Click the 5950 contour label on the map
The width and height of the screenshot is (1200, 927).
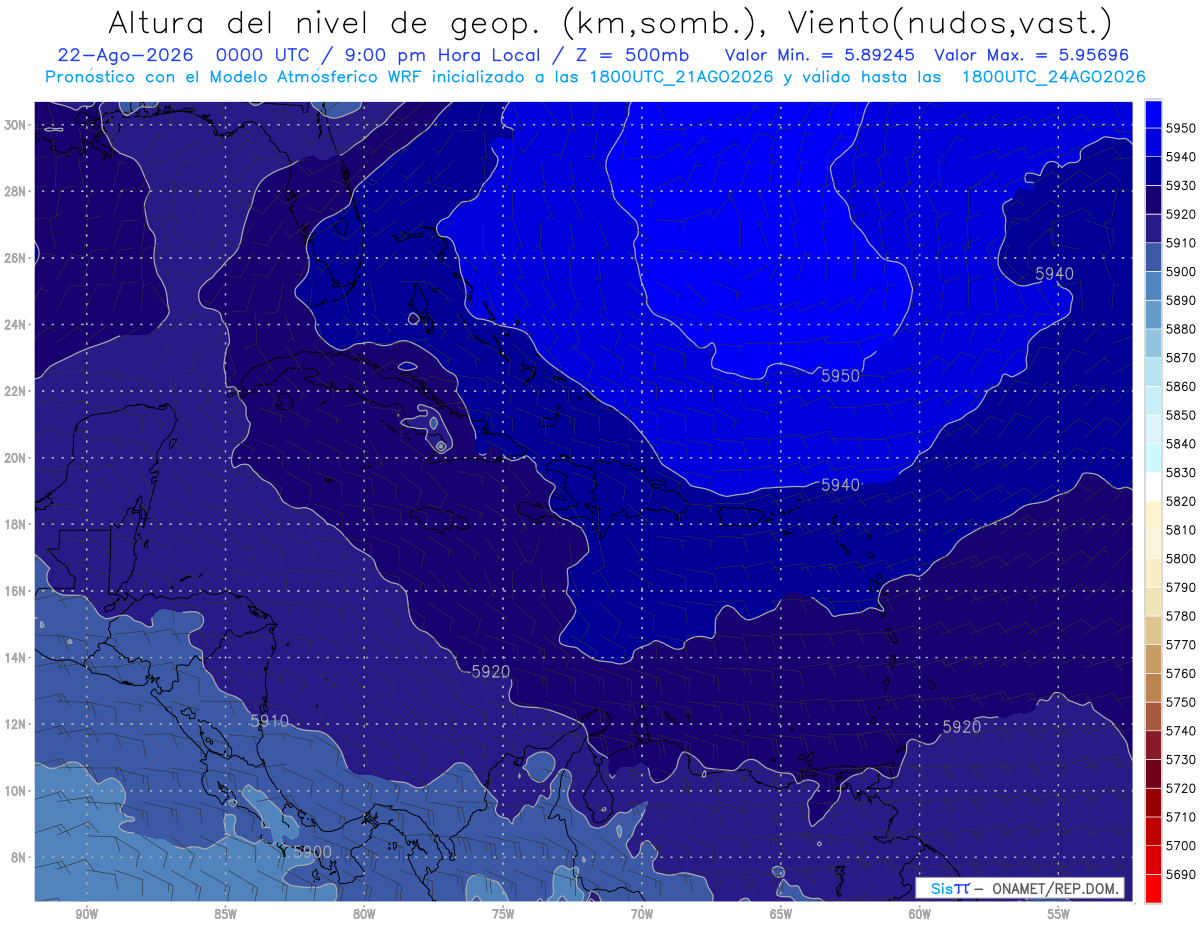pyautogui.click(x=840, y=376)
